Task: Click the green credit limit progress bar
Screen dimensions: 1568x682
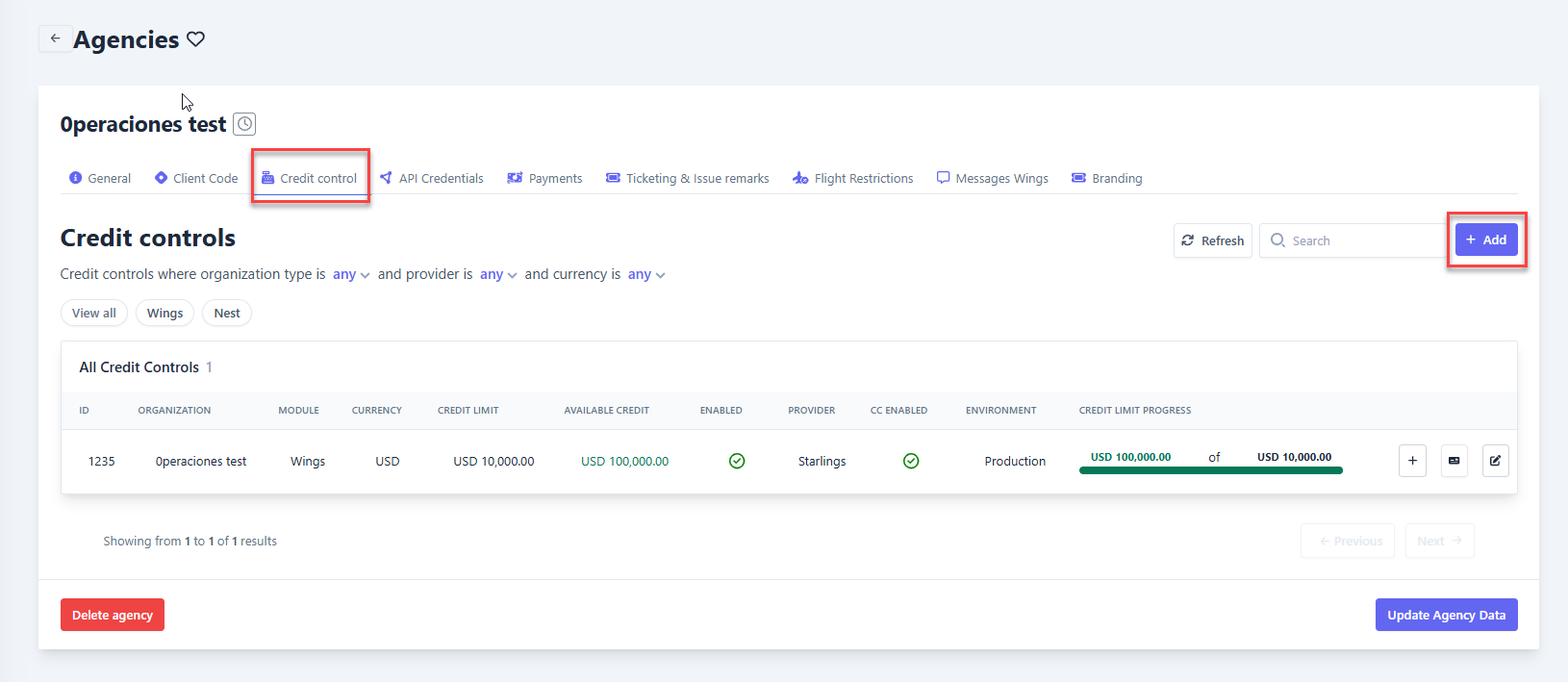Action: (x=1210, y=470)
